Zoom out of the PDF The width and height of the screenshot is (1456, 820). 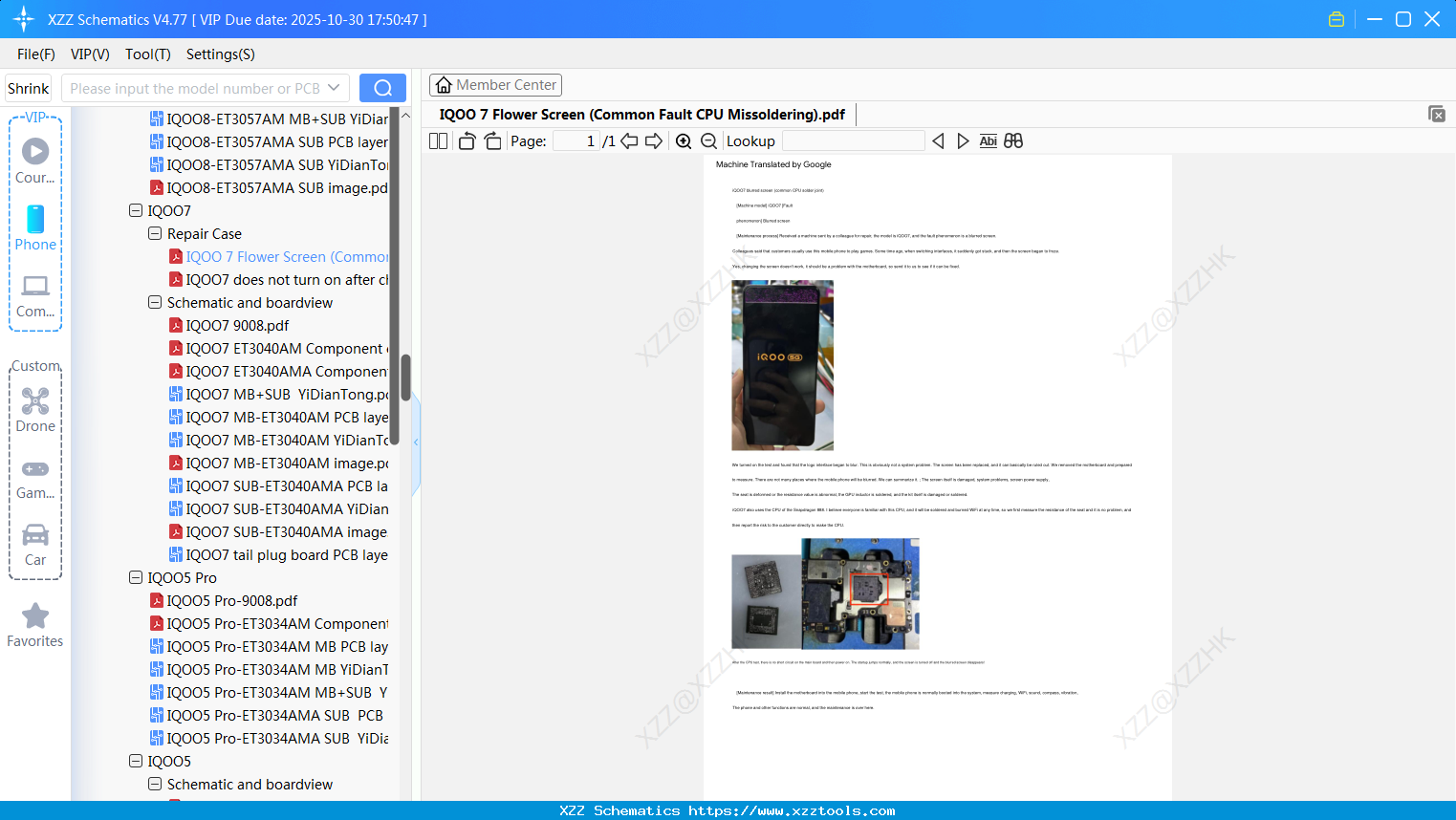tap(708, 141)
